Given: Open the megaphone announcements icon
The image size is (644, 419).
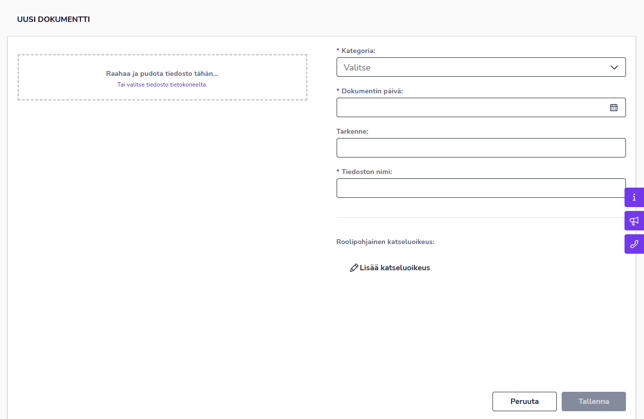Looking at the screenshot, I should coord(634,221).
